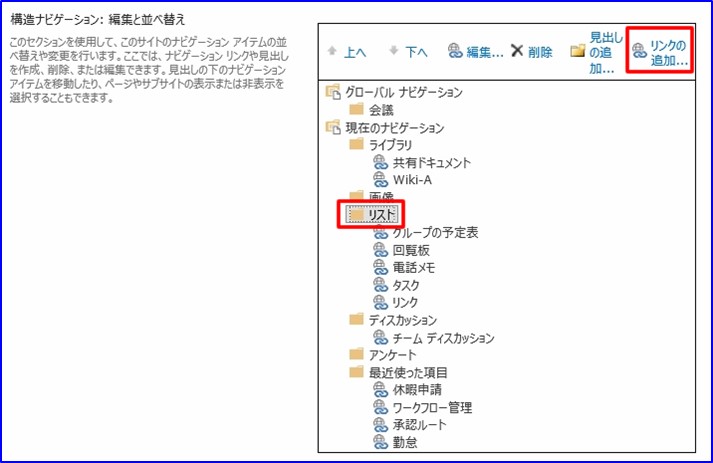
Task: Add a link via リンクの追加...
Action: click(668, 53)
